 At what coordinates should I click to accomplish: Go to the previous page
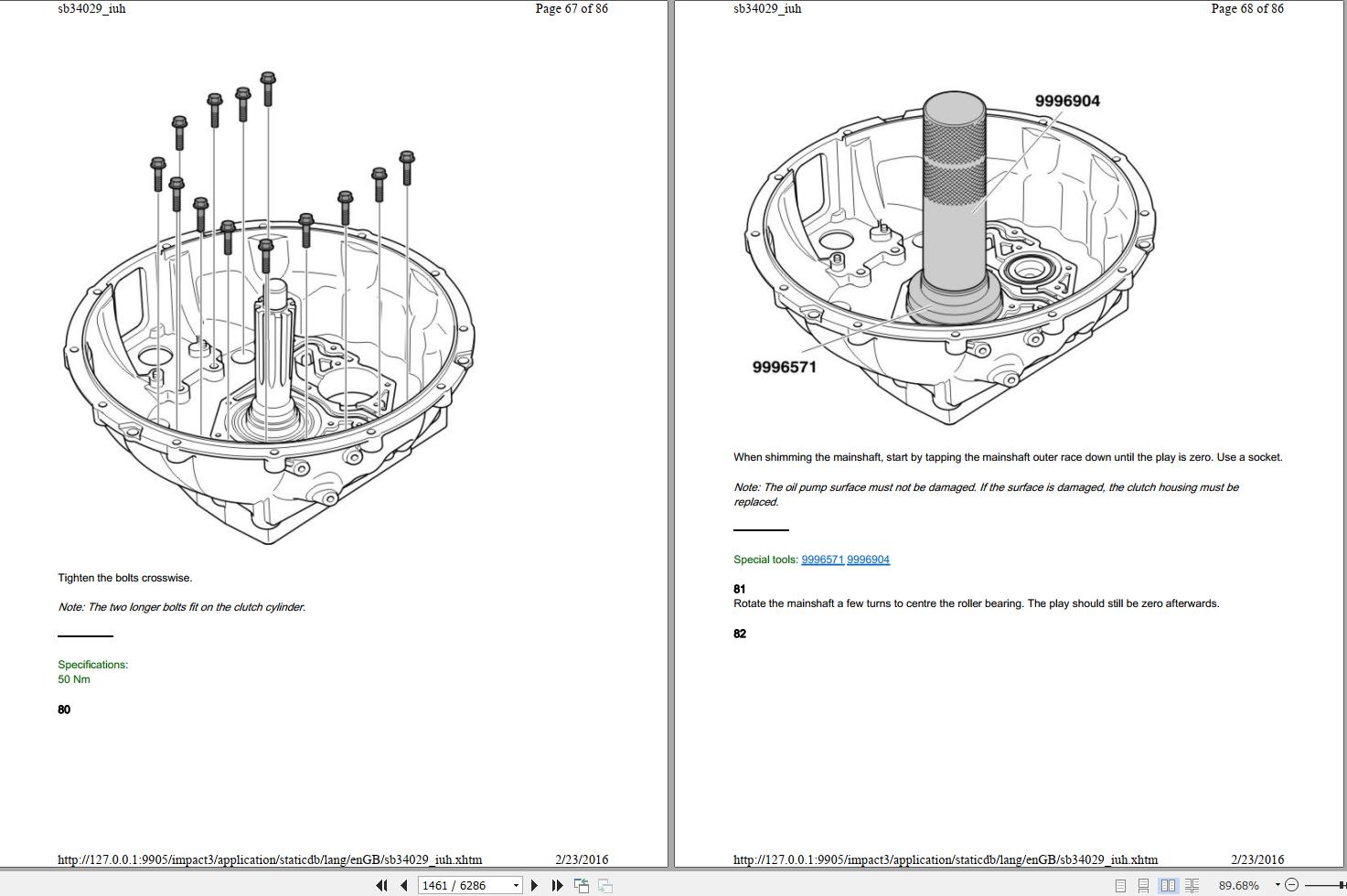click(x=403, y=885)
